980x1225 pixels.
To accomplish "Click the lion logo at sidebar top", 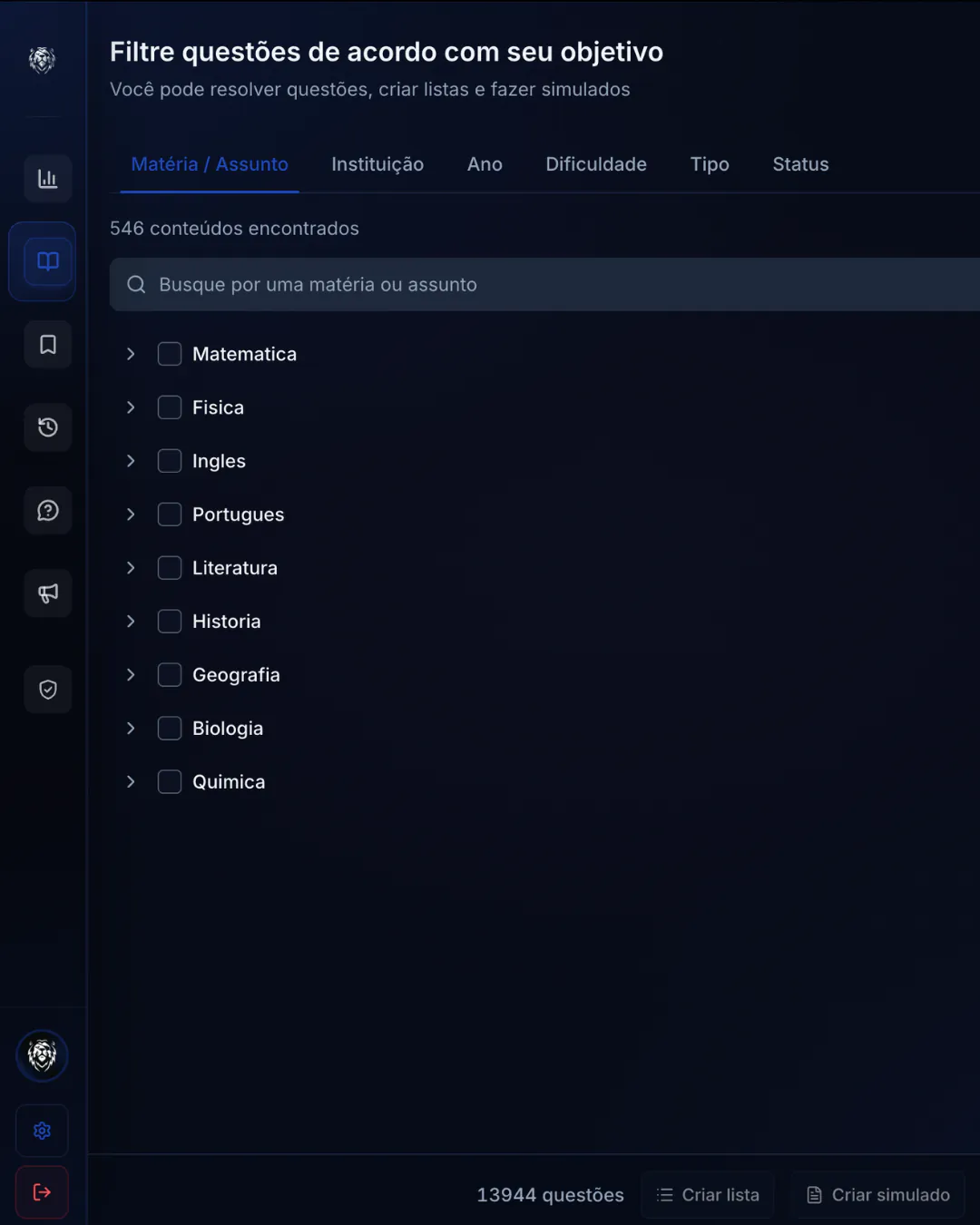I will (42, 60).
